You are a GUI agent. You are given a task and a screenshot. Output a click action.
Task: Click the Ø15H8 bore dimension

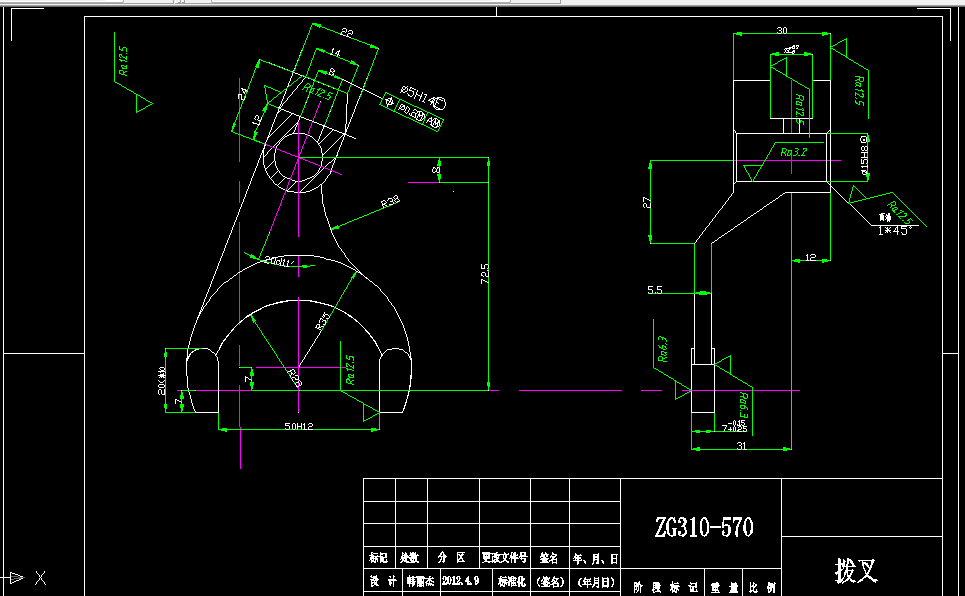coord(864,155)
